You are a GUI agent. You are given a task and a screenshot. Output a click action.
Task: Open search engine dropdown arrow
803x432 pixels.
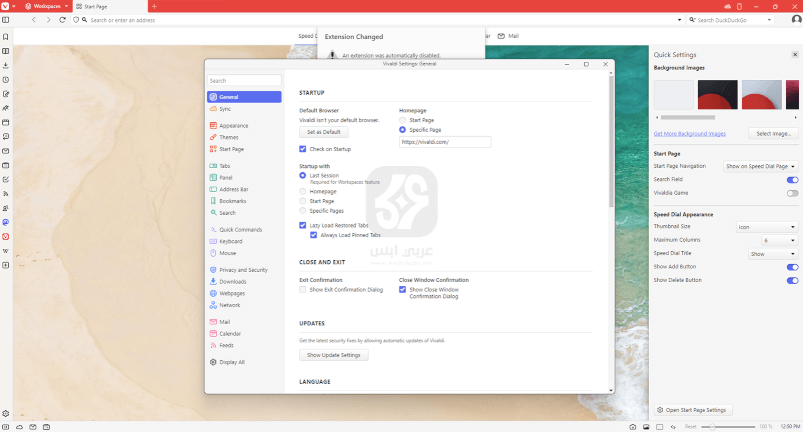(769, 20)
